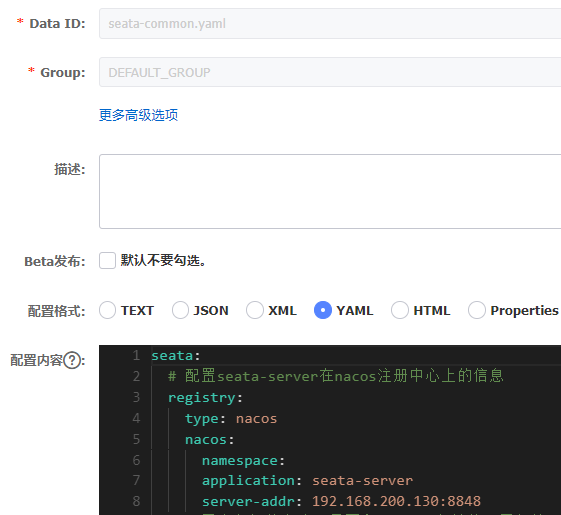Click the Group field showing DEFAULT_GROUP

(x=330, y=72)
